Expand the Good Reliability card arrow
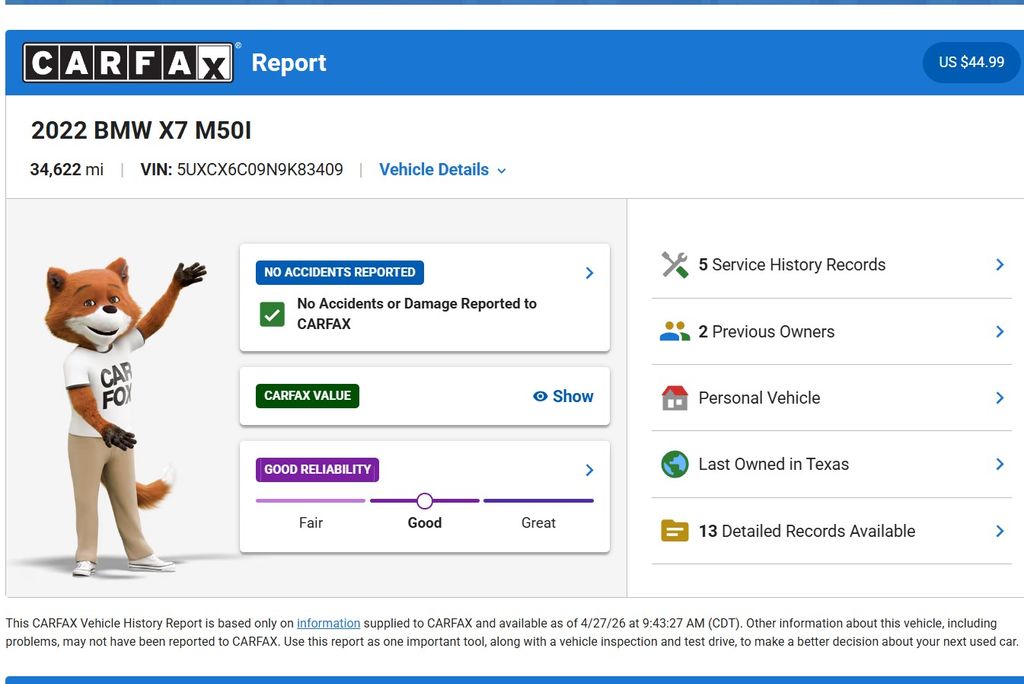 [589, 470]
